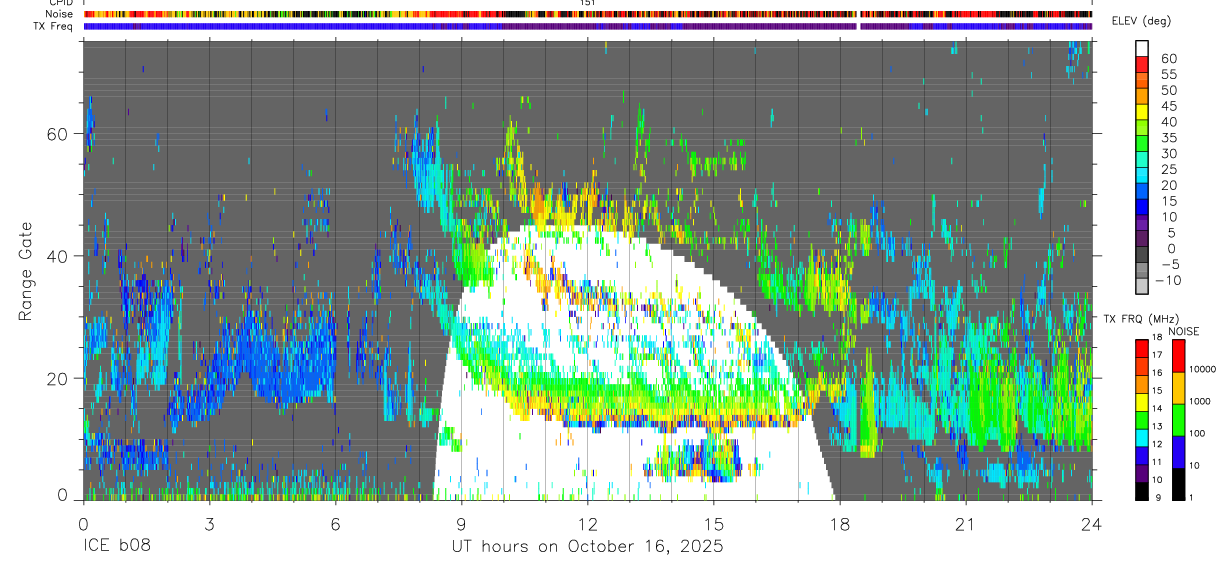Click the blue 10 NOISE swatch

pos(1178,452)
